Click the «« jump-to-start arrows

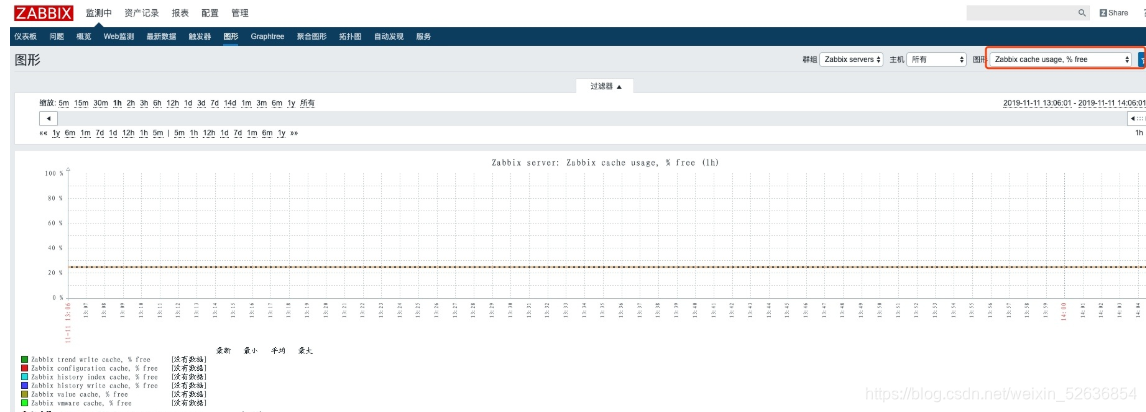click(43, 133)
